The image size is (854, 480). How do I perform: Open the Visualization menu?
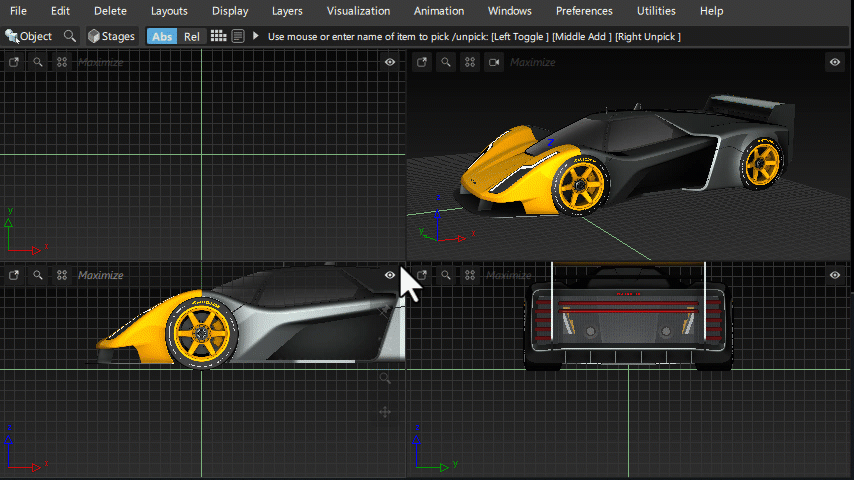[358, 11]
